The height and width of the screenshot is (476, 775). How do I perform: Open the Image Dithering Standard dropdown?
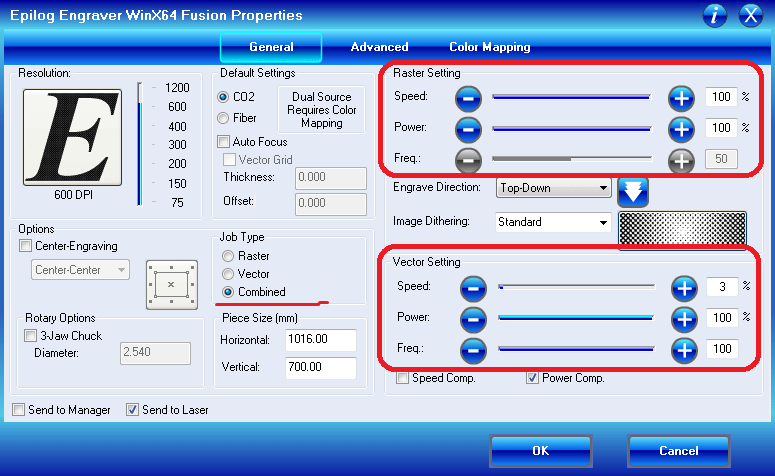[554, 222]
